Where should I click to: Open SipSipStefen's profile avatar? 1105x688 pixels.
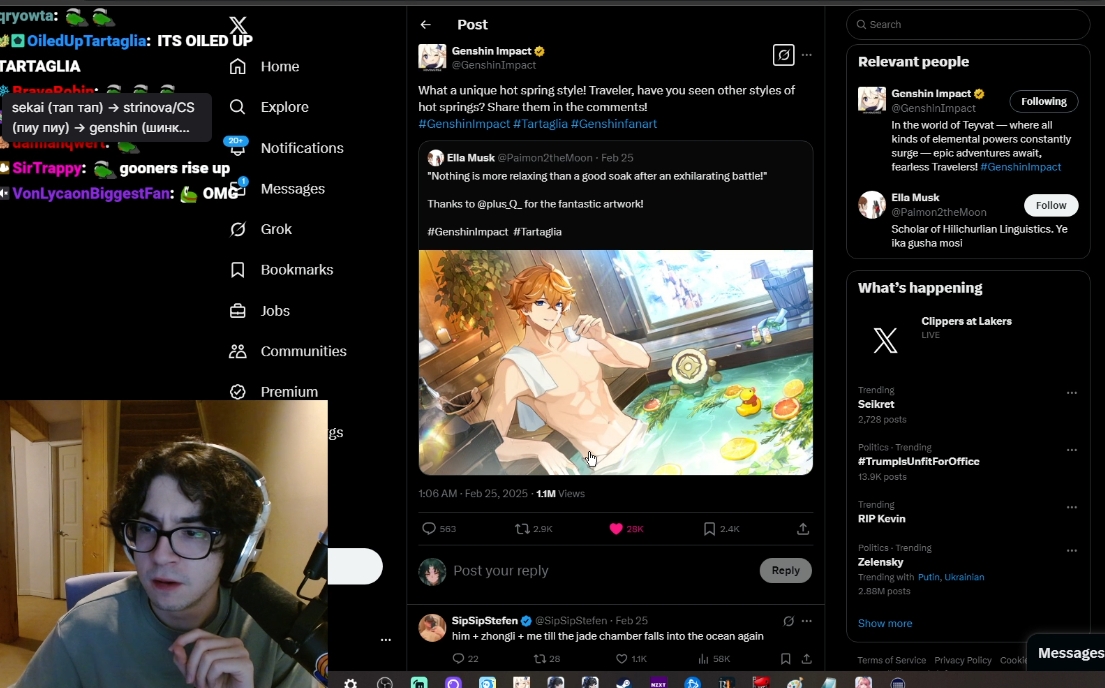pyautogui.click(x=432, y=627)
